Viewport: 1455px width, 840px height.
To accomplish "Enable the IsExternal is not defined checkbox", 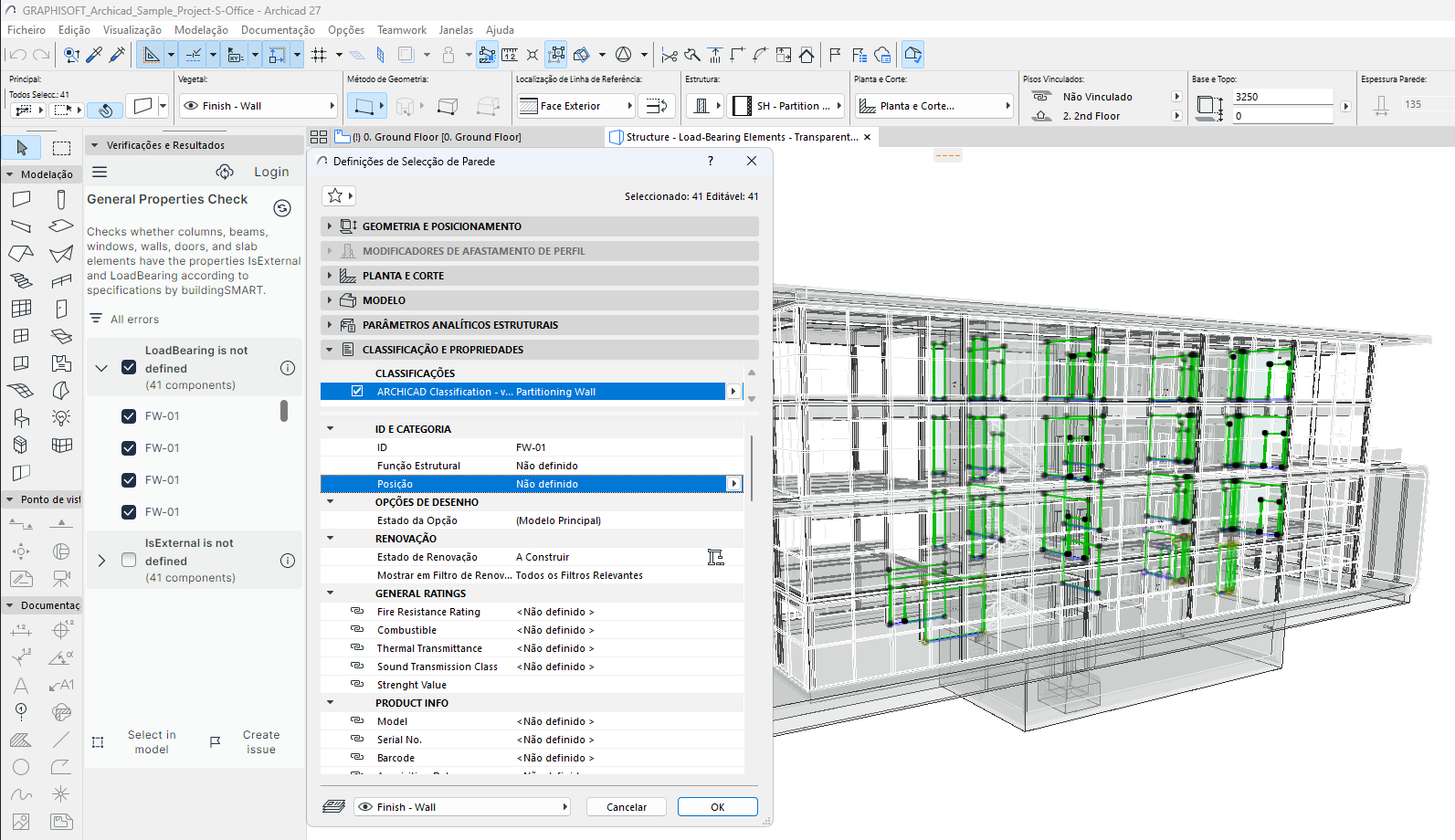I will pyautogui.click(x=129, y=561).
